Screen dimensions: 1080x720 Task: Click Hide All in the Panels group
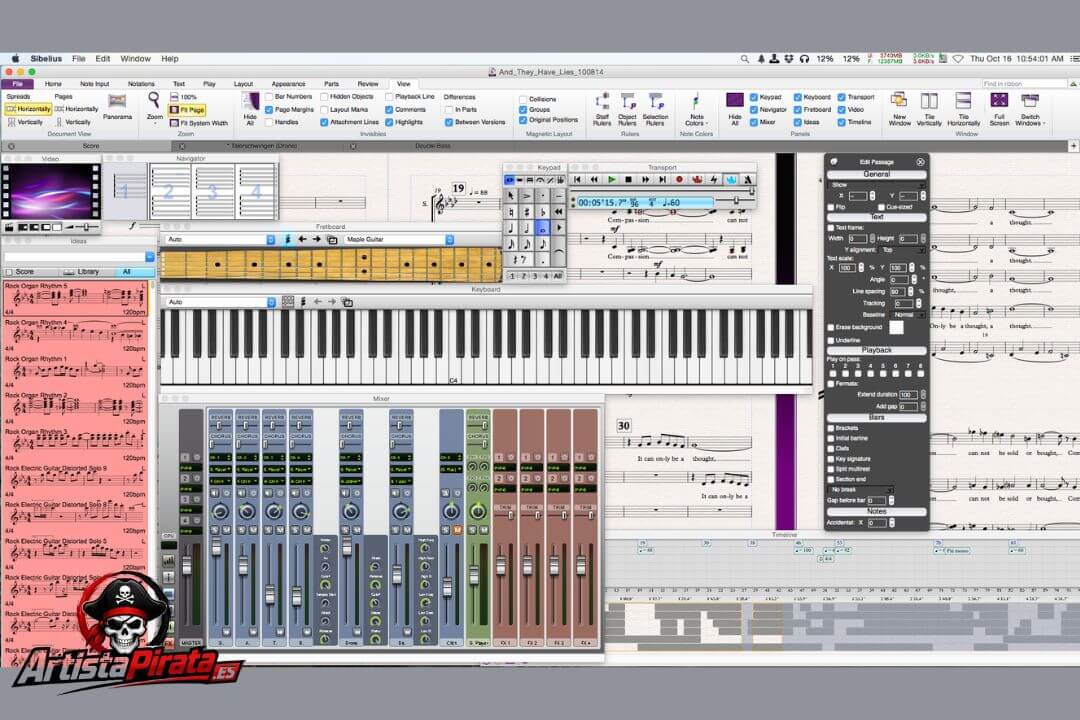735,109
